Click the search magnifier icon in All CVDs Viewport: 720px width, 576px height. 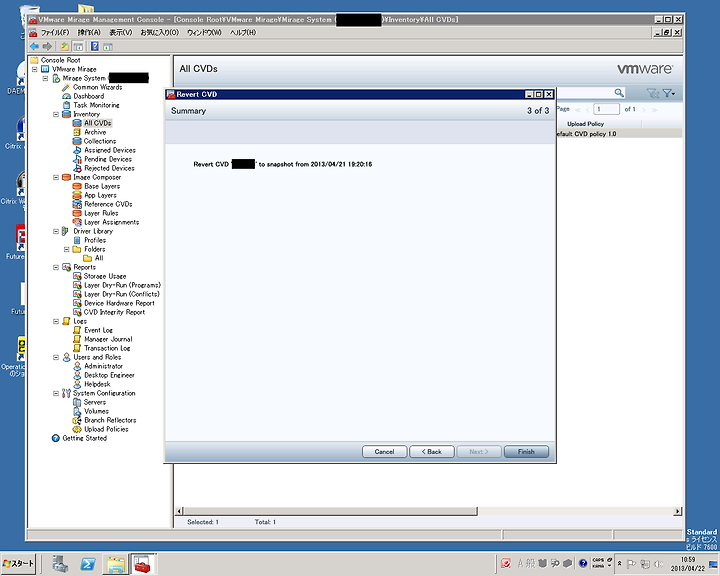pyautogui.click(x=619, y=93)
